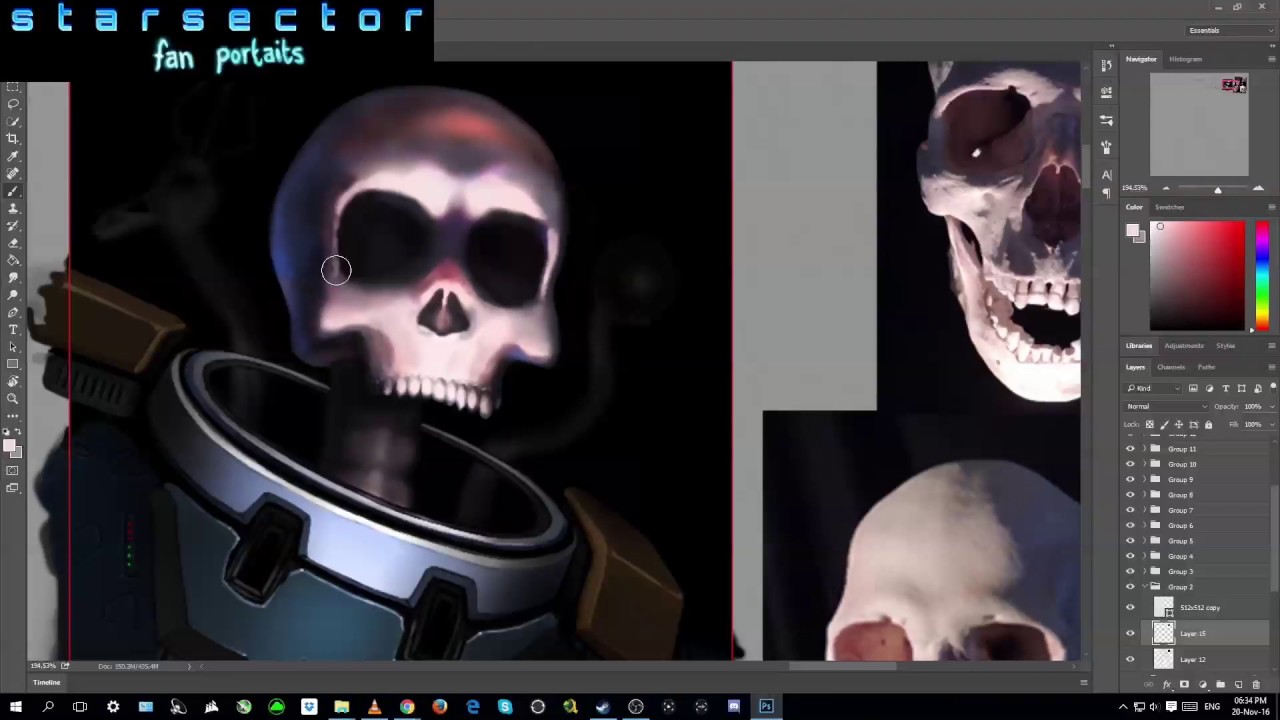Open the Styles tab
The height and width of the screenshot is (720, 1280).
coord(1226,346)
